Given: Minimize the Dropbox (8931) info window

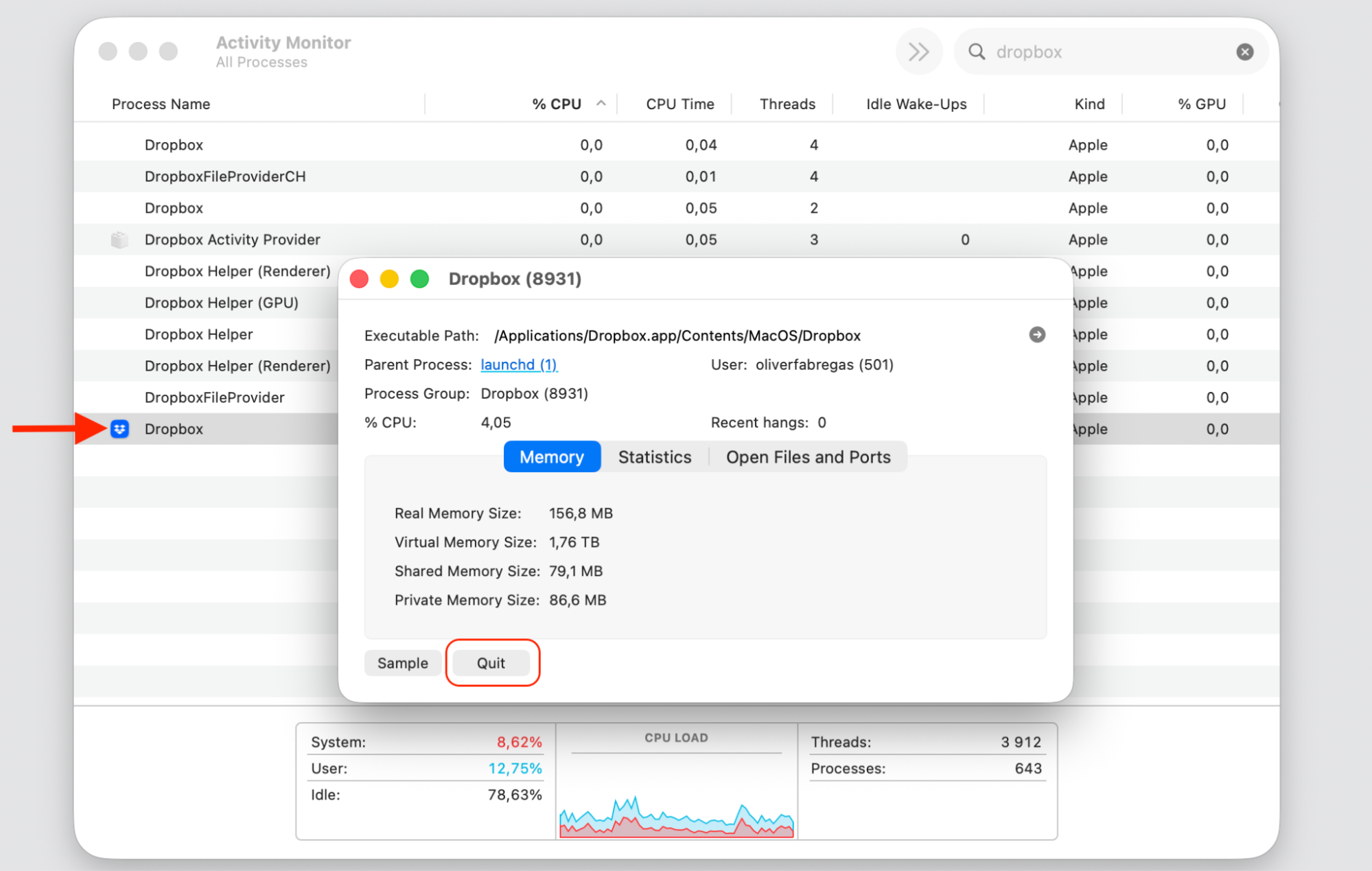Looking at the screenshot, I should 389,279.
